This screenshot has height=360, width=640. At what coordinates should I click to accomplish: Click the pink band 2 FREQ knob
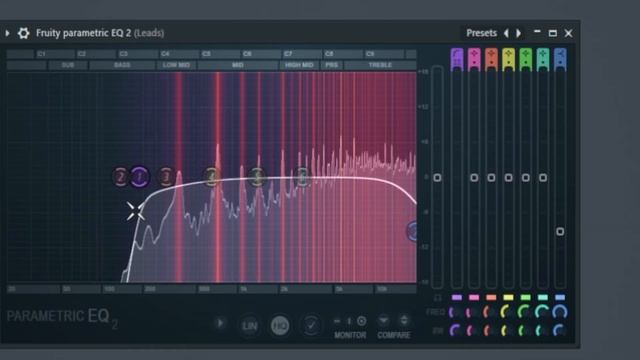pos(473,313)
